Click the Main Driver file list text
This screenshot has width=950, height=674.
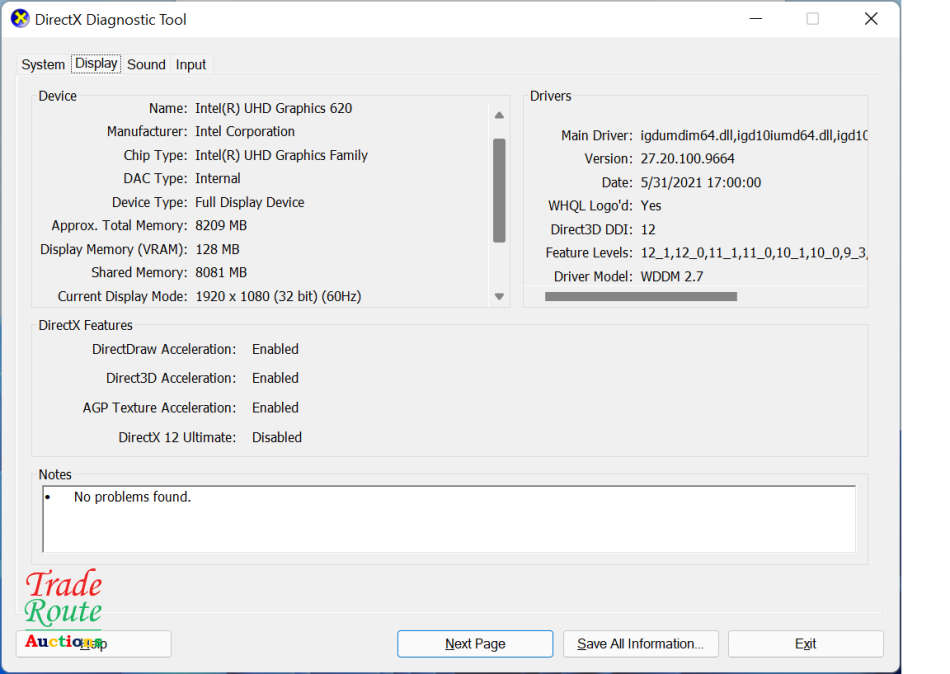[752, 135]
